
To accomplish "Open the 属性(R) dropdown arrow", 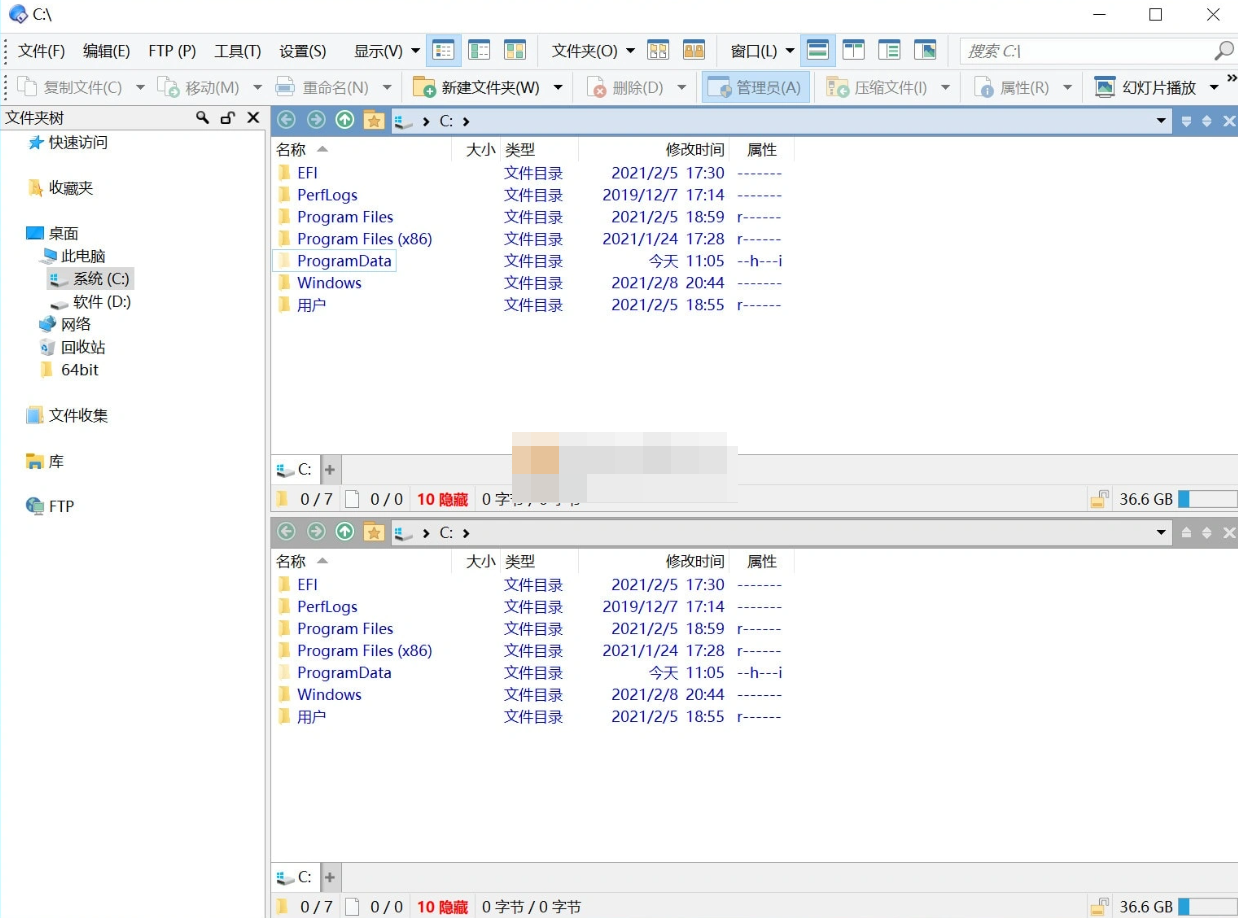I will (x=1066, y=87).
